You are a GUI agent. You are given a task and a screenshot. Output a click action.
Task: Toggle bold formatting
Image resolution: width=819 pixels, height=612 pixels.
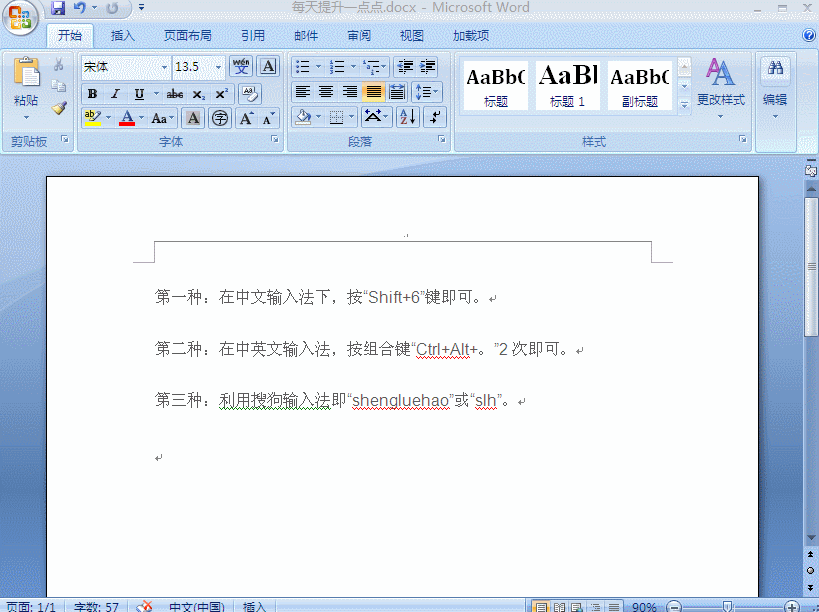click(92, 94)
